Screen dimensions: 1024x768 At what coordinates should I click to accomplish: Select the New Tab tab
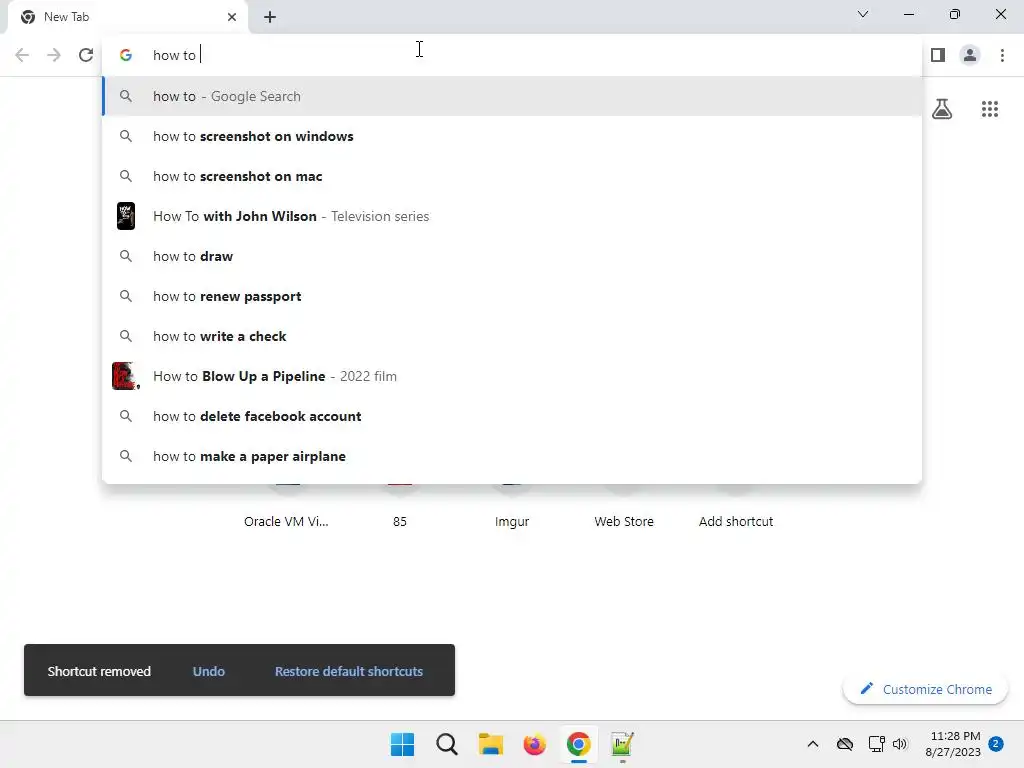pyautogui.click(x=127, y=17)
